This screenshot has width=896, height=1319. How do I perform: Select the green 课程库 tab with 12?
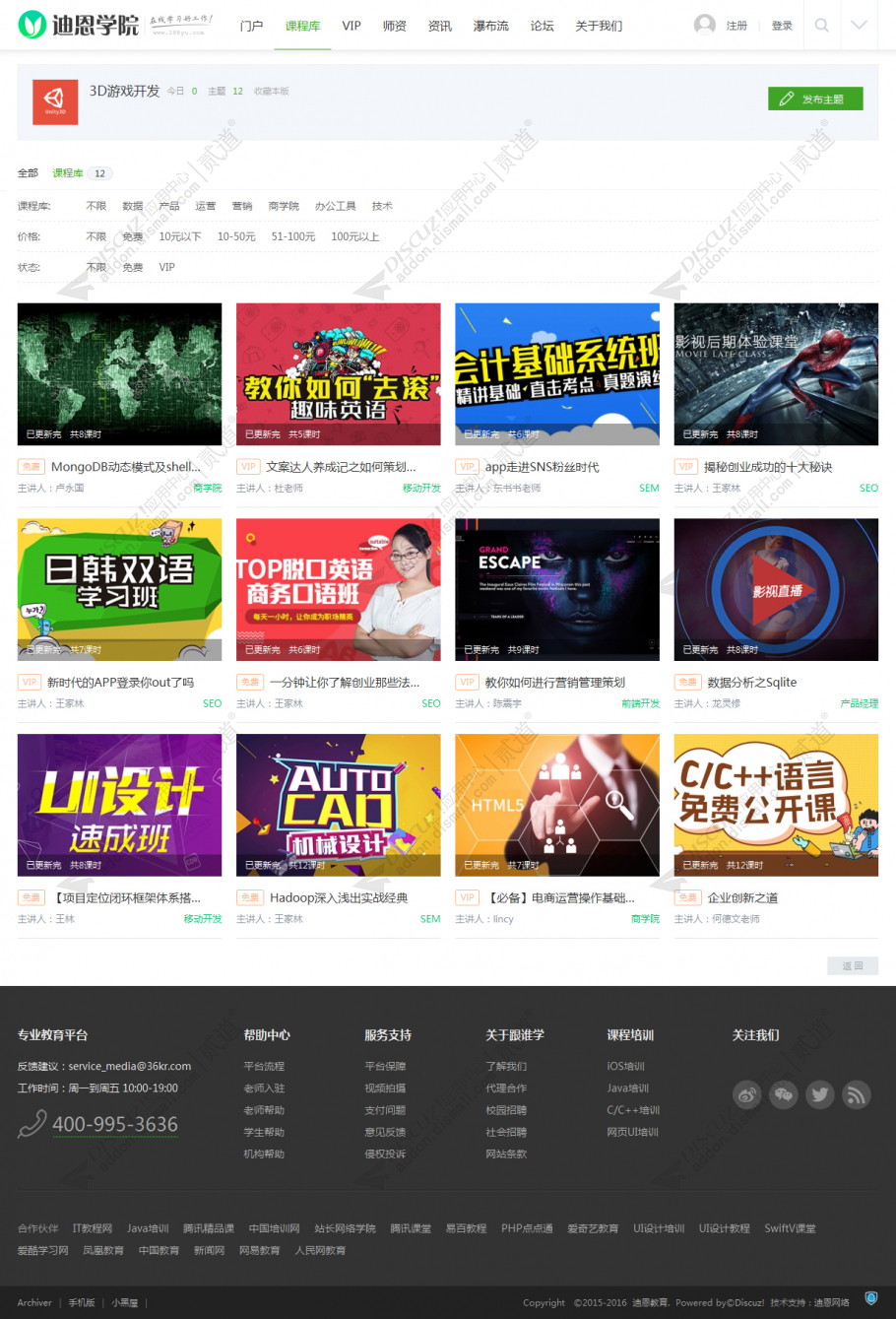click(x=82, y=173)
